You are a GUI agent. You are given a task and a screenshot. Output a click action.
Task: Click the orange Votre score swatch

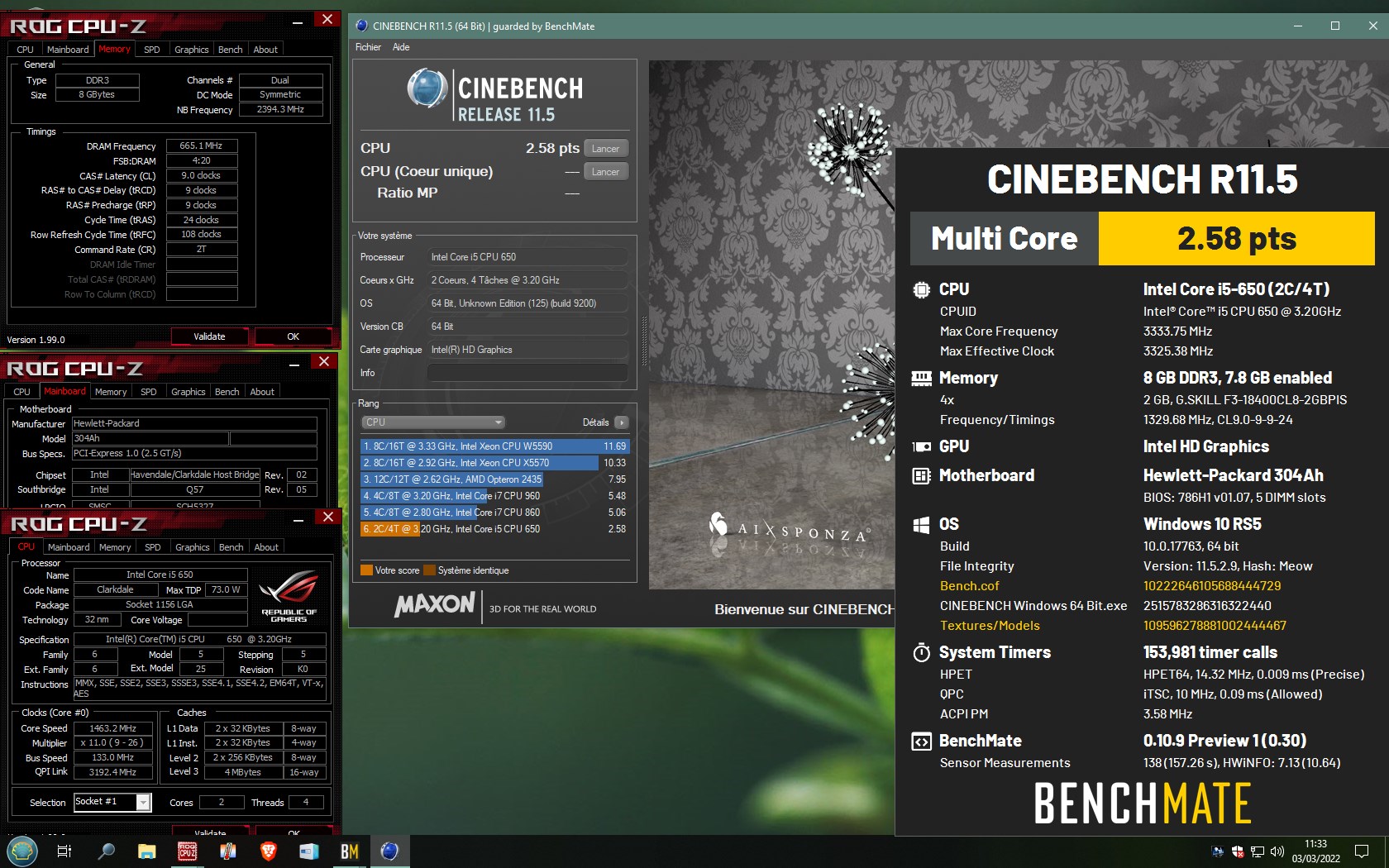click(366, 570)
